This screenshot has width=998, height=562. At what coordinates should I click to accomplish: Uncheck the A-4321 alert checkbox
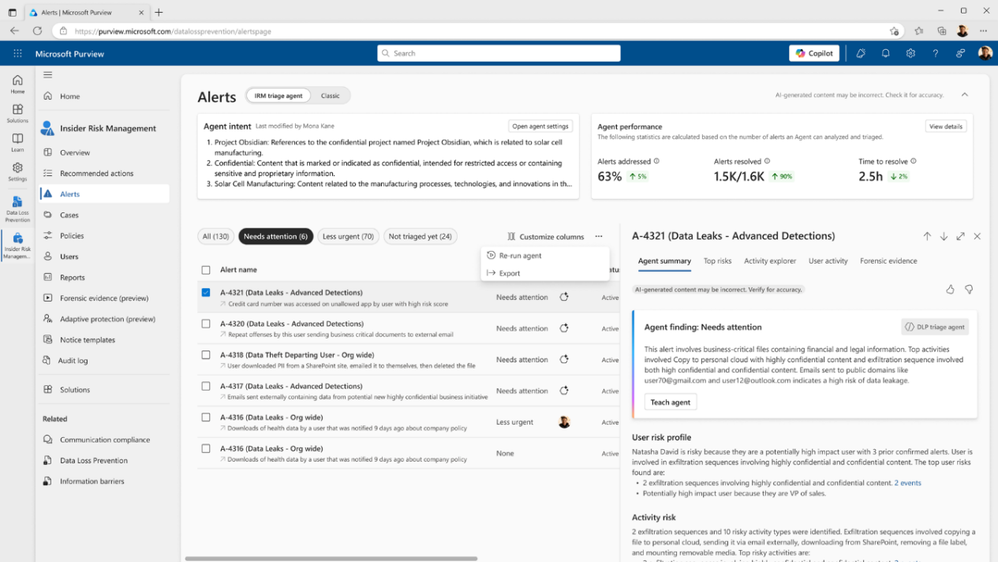[x=206, y=293]
